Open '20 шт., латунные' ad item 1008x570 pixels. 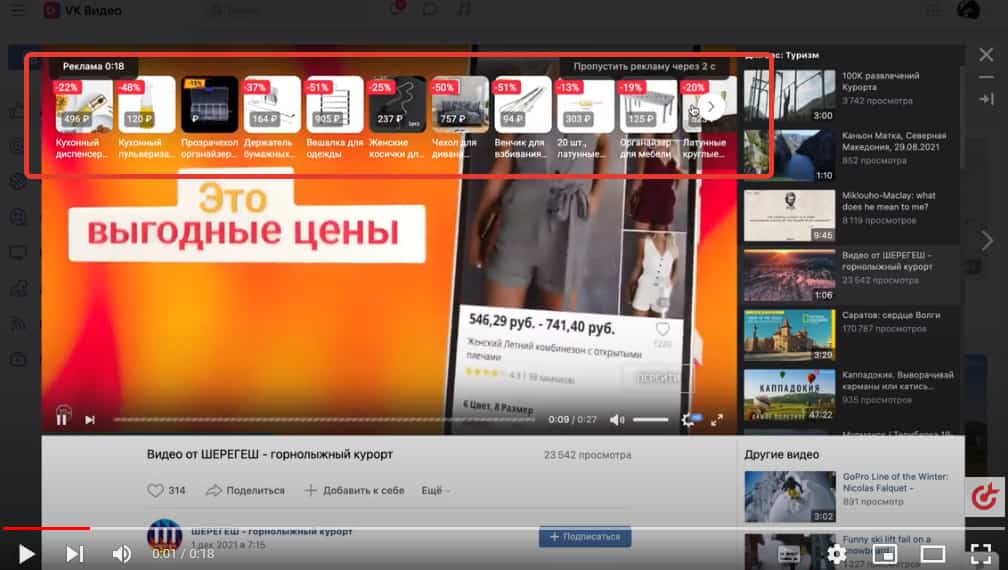(585, 118)
